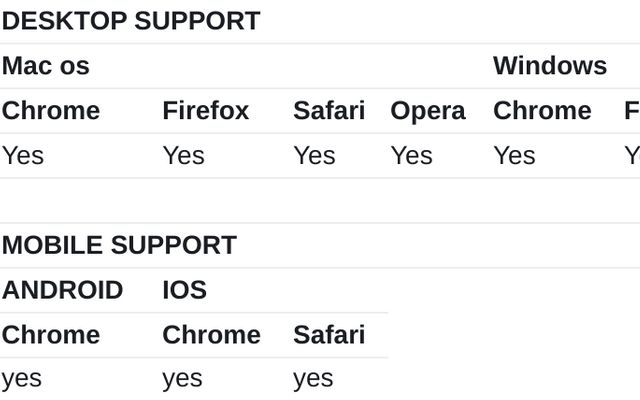This screenshot has width=640, height=400.
Task: Click the Safari header in the desktop table
Action: pyautogui.click(x=329, y=111)
